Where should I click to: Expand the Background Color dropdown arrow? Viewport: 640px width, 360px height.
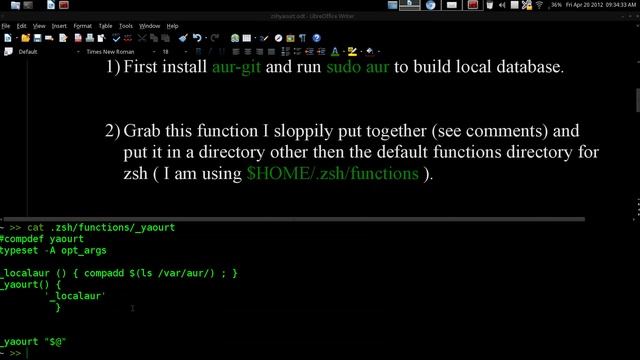click(379, 51)
